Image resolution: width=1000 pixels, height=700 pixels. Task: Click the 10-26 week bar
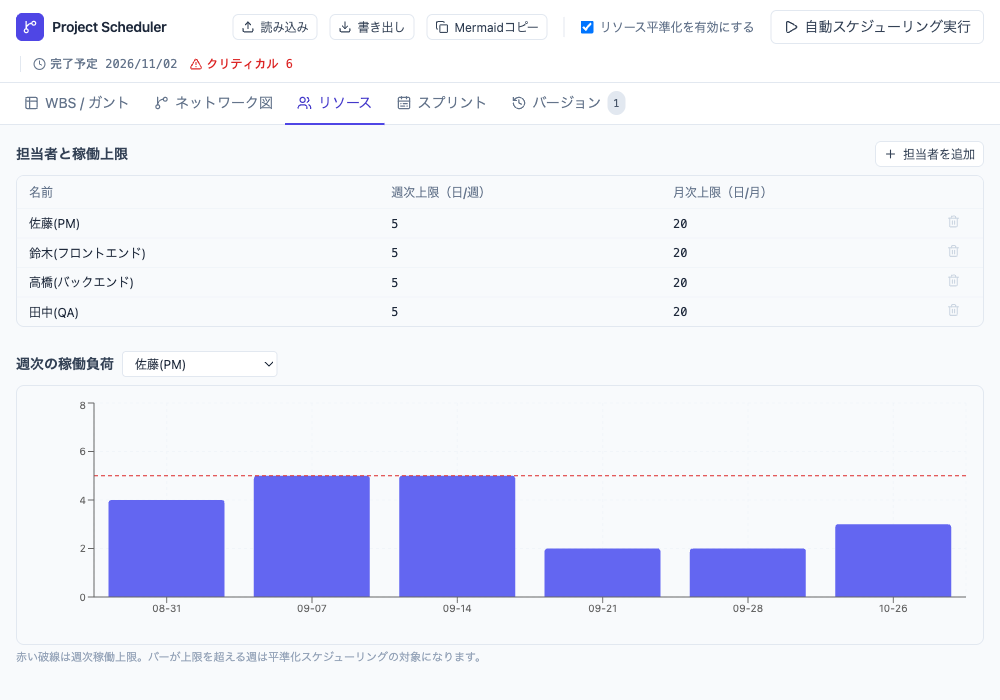coord(893,560)
